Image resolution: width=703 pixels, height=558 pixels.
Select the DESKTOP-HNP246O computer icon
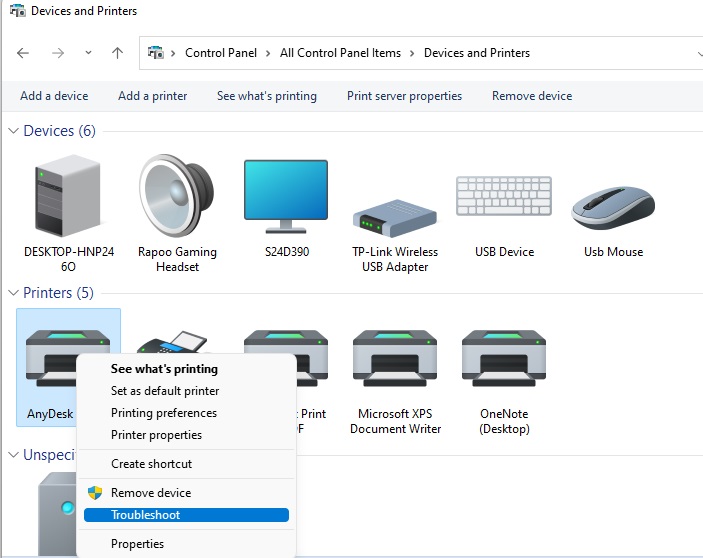click(68, 195)
